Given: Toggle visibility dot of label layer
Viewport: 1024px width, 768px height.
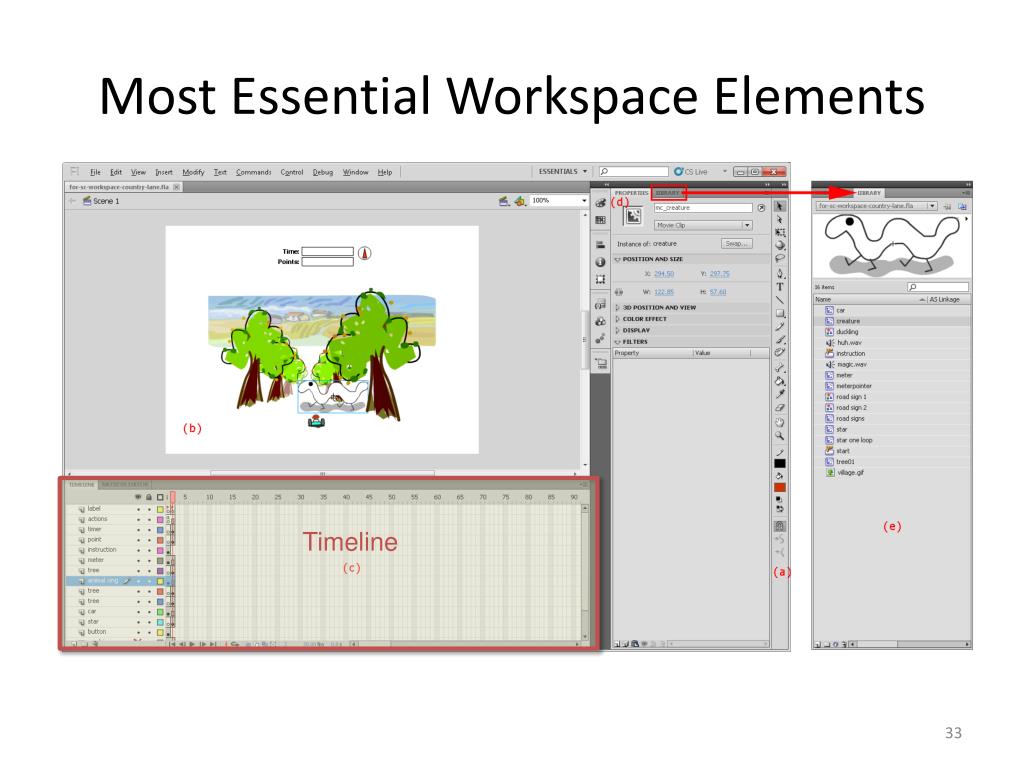Looking at the screenshot, I should 138,509.
